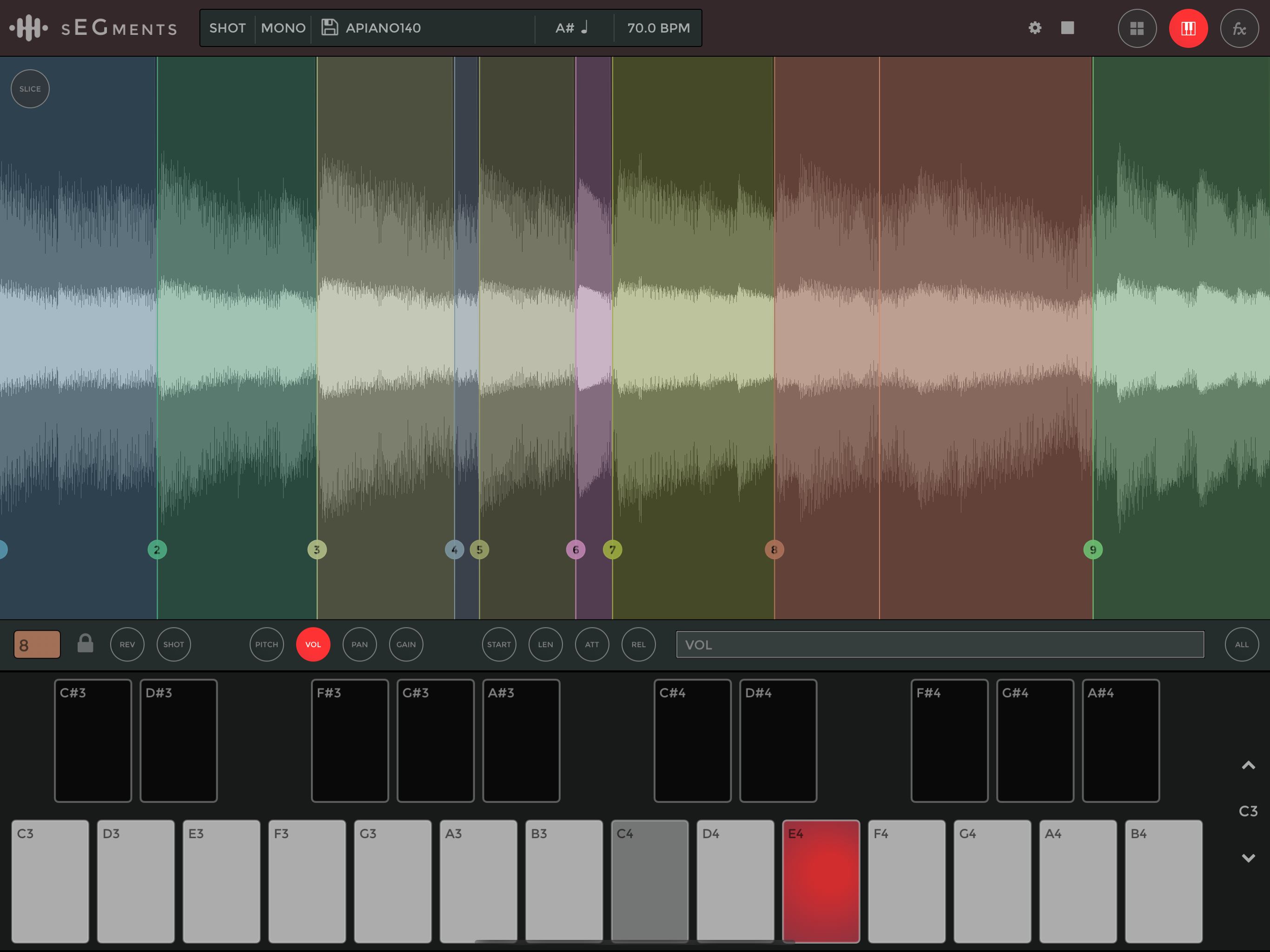Open the fx effects panel
Screen dimensions: 1270x952
pyautogui.click(x=1239, y=28)
